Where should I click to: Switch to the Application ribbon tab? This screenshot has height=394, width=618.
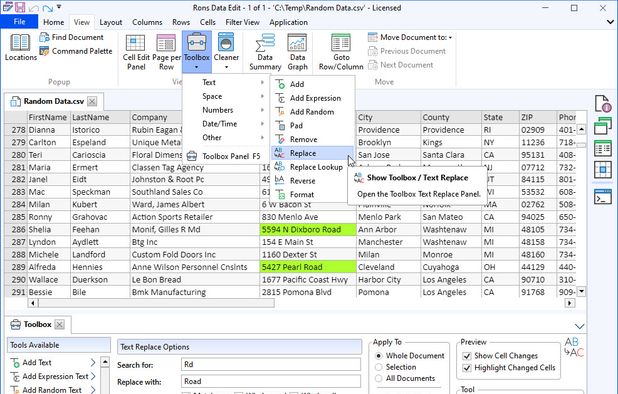(289, 22)
